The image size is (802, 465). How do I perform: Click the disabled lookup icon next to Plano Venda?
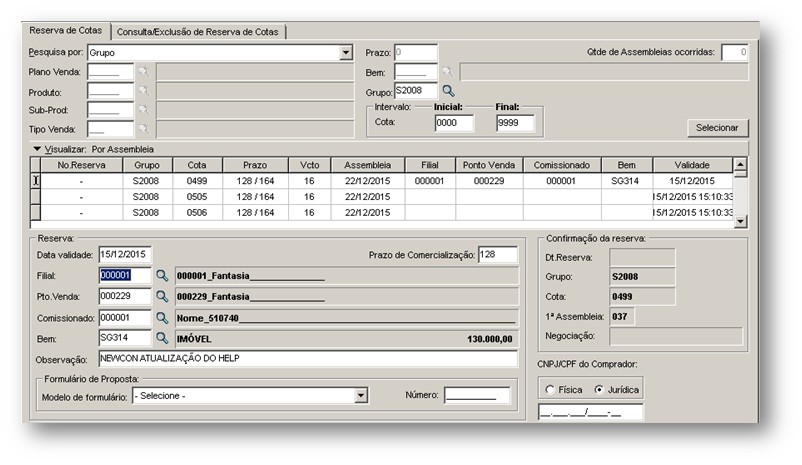click(x=144, y=72)
